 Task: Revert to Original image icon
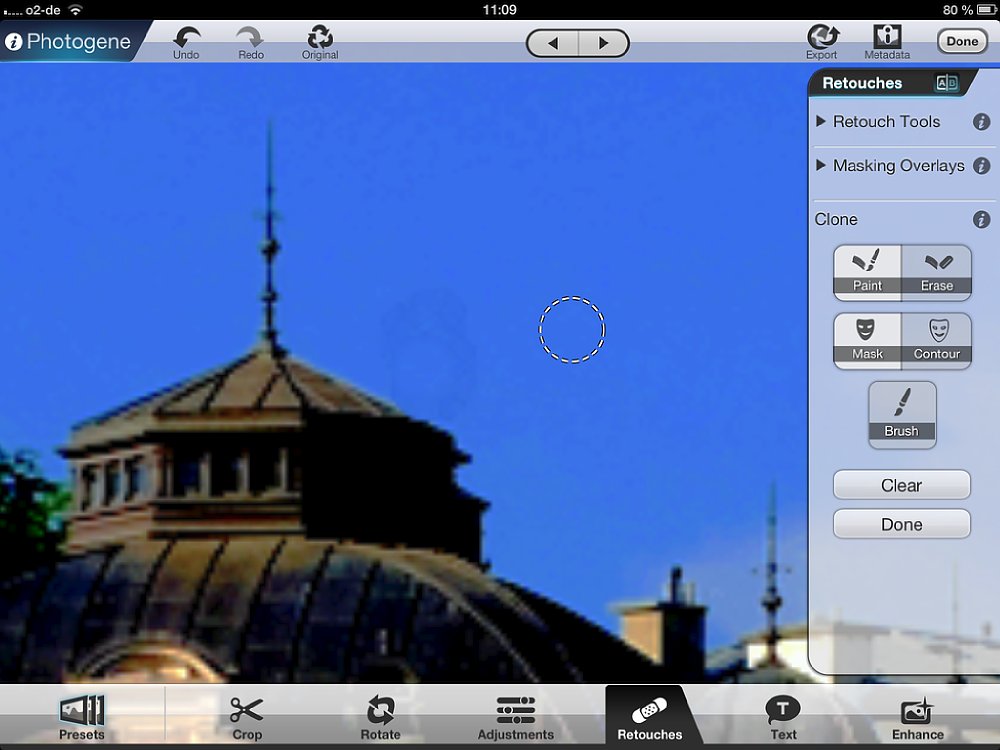click(320, 40)
